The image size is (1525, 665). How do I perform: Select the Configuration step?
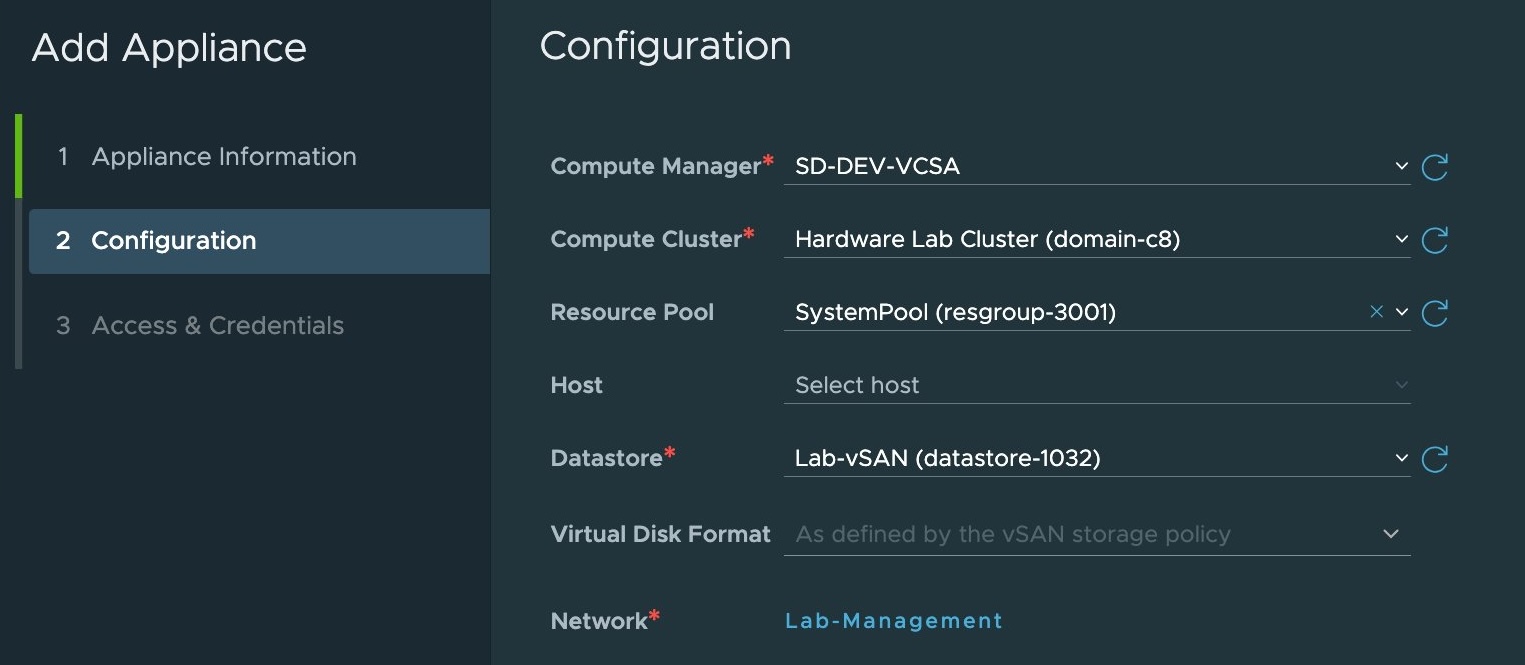tap(173, 241)
